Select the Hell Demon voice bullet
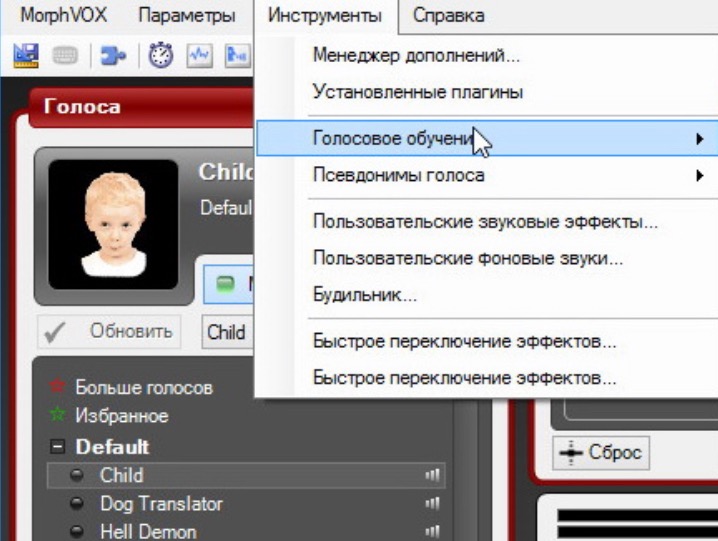718x541 pixels. point(77,532)
